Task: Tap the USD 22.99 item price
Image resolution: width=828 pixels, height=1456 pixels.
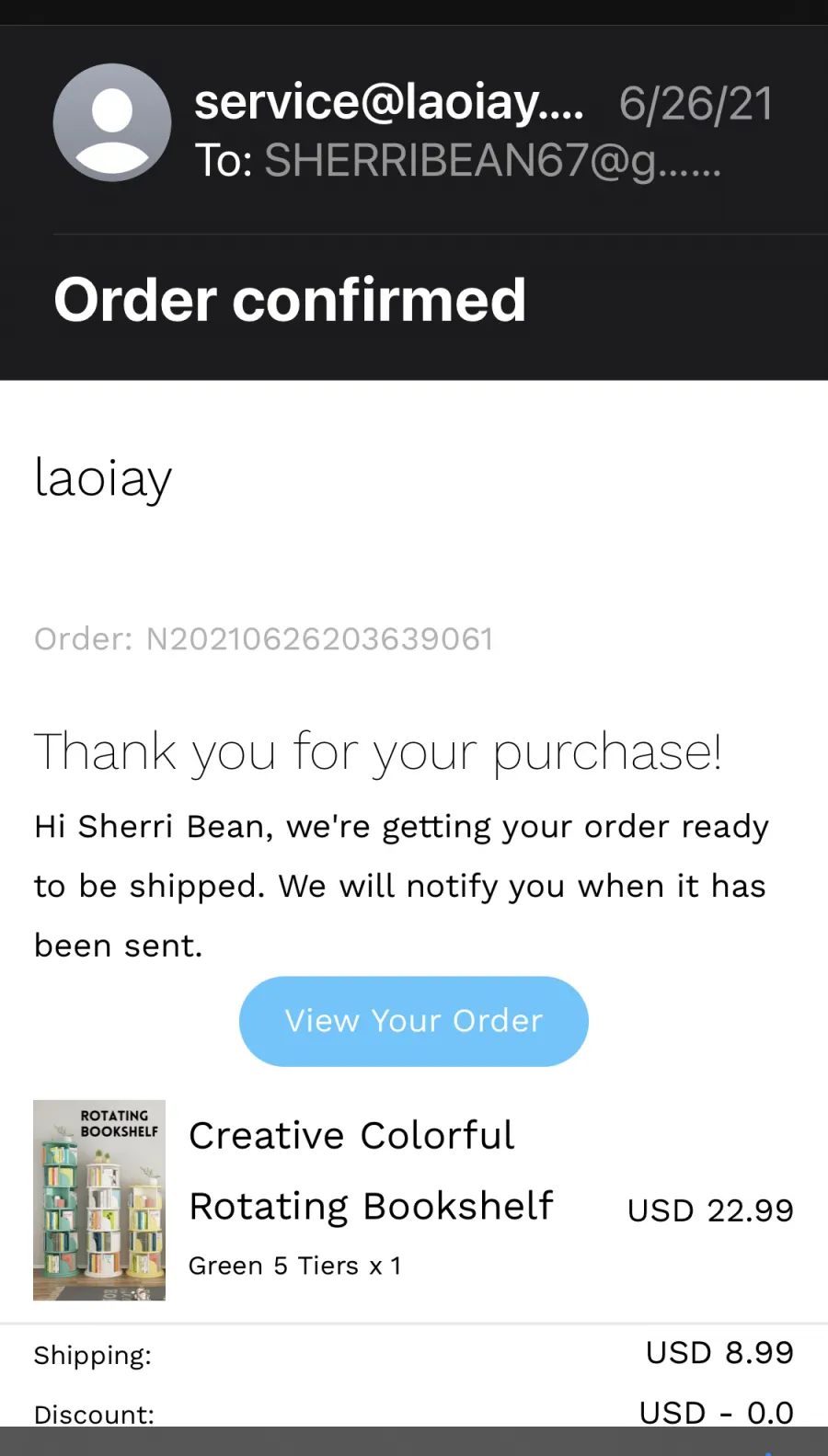Action: click(710, 1210)
